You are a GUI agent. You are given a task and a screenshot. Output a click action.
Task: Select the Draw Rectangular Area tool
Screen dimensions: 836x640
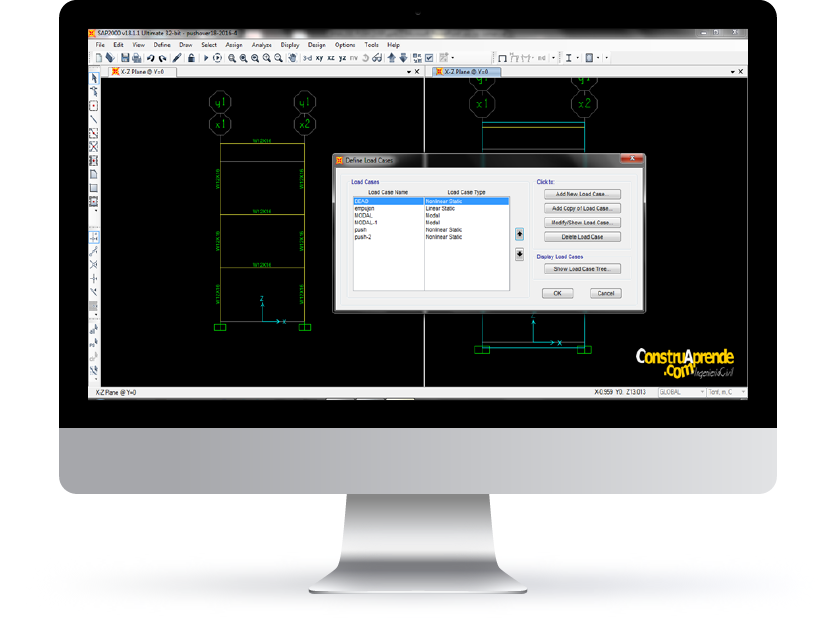tap(94, 188)
